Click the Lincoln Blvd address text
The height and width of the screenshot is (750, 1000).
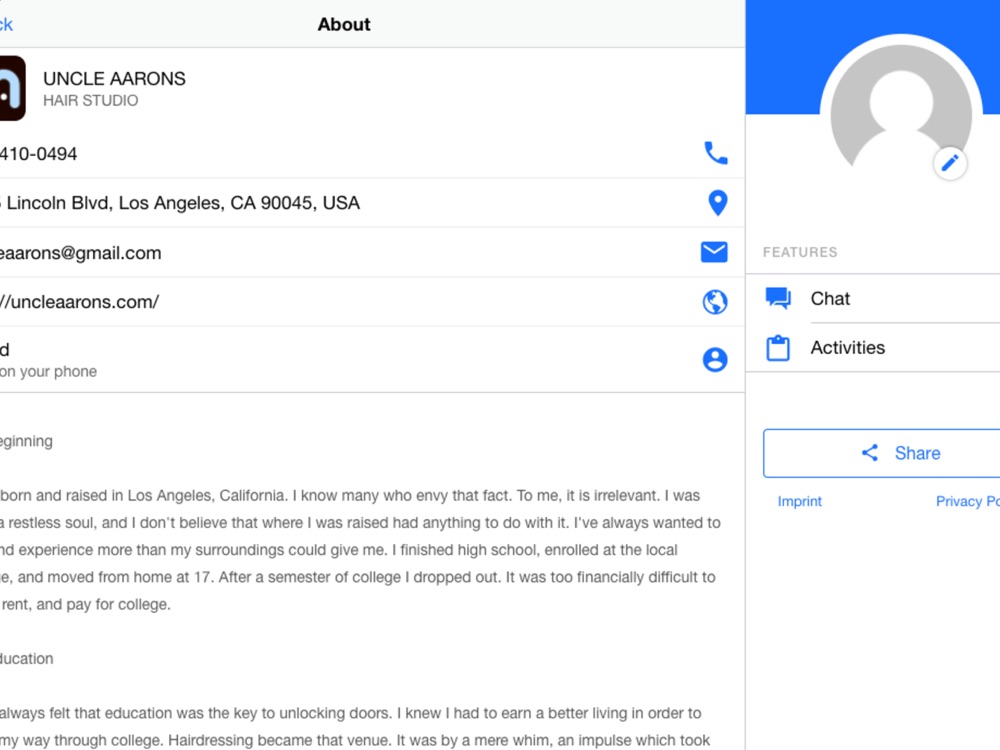pos(180,203)
